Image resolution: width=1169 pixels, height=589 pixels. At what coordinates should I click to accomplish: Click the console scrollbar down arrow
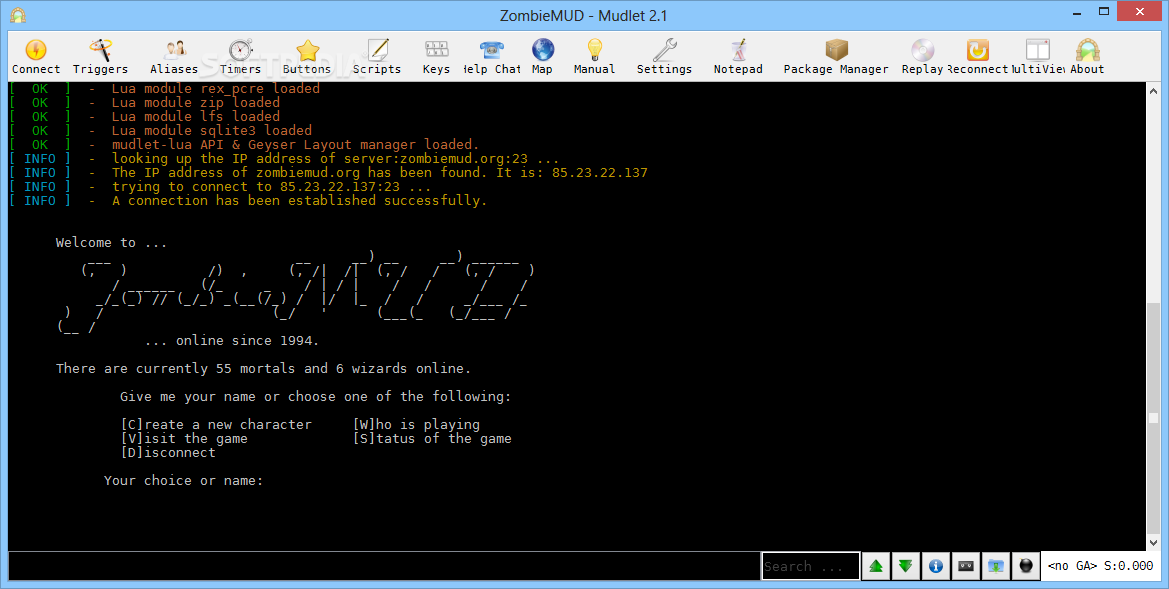pyautogui.click(x=1153, y=544)
